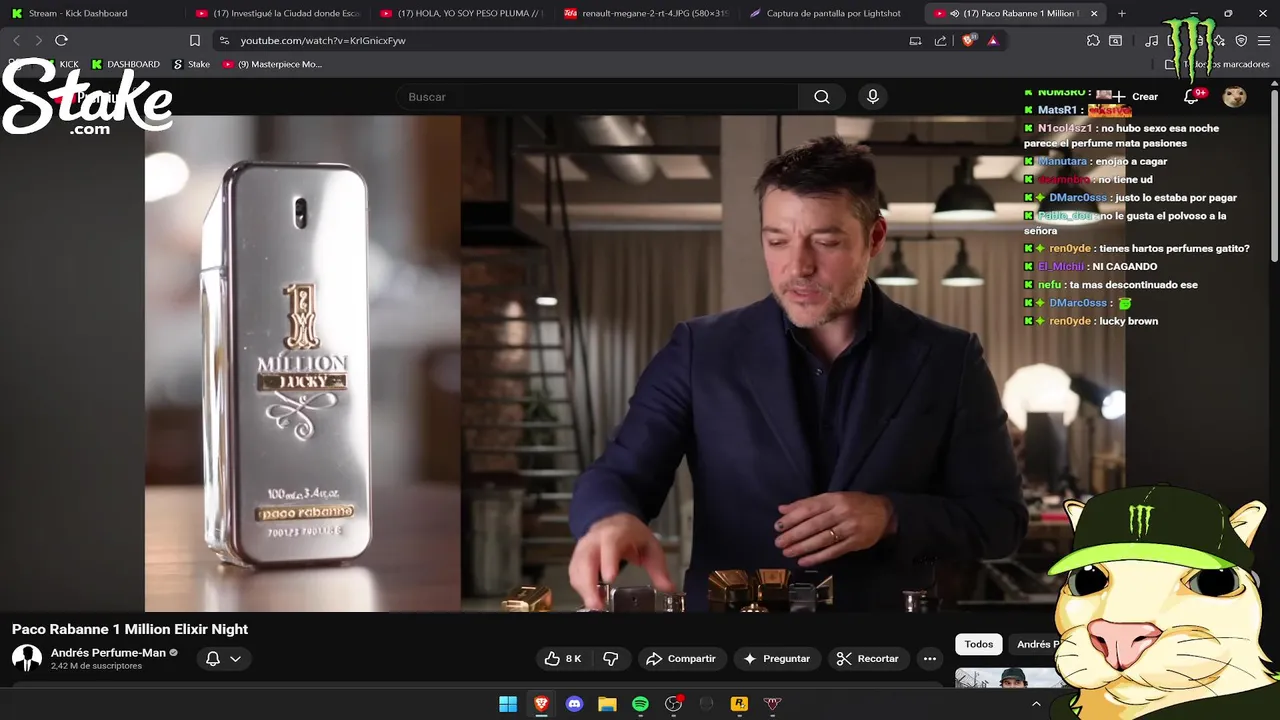Open the browser extensions puzzle icon
The width and height of the screenshot is (1280, 720).
pyautogui.click(x=1093, y=40)
